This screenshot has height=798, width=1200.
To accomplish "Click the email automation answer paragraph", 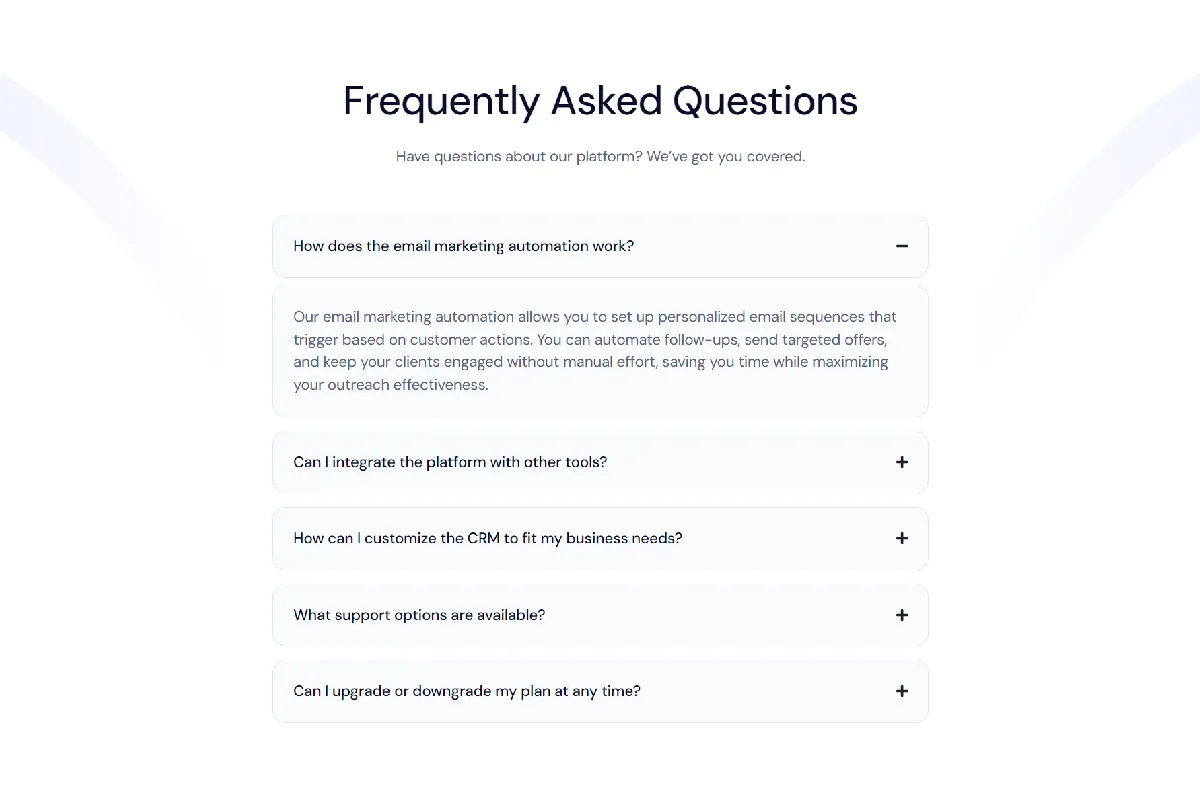I will 600,351.
